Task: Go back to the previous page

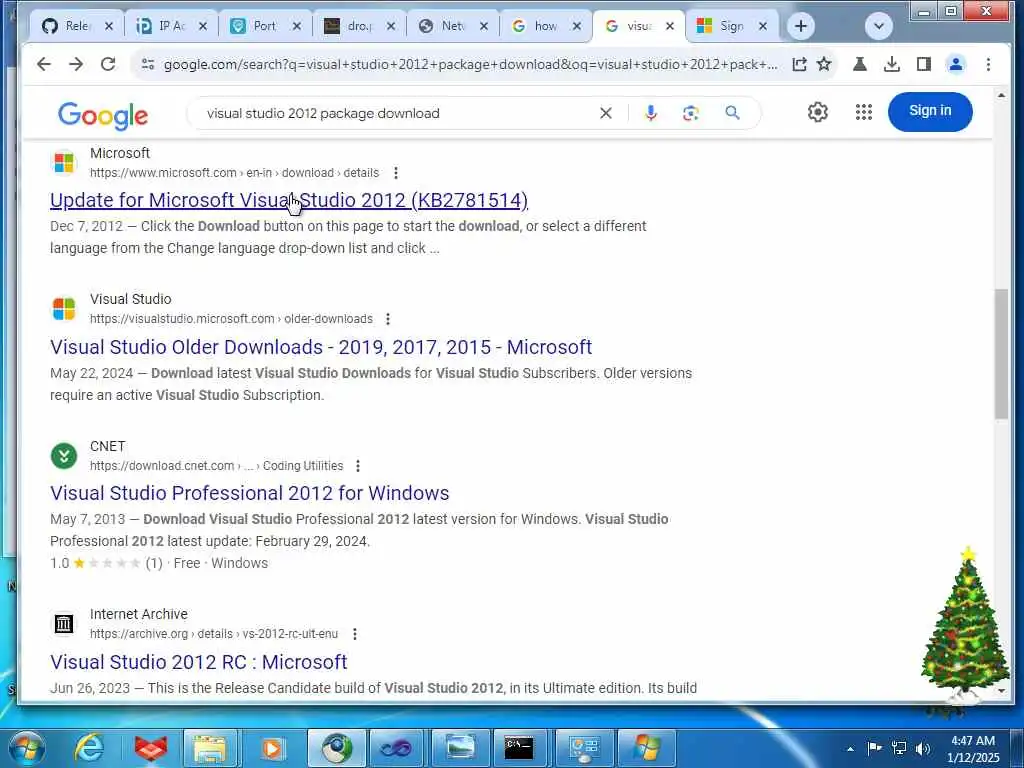Action: coord(44,64)
